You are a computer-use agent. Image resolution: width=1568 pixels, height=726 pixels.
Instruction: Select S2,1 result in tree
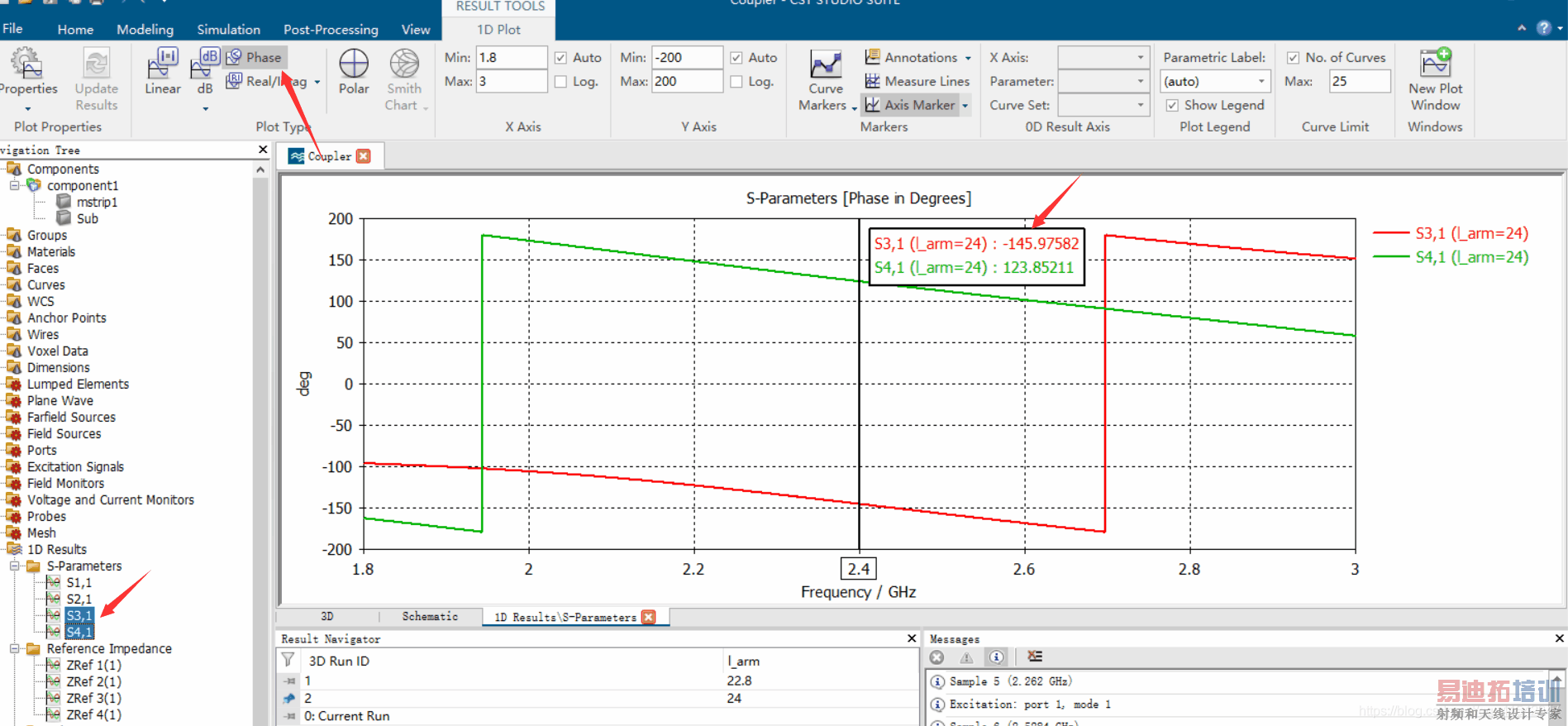79,599
